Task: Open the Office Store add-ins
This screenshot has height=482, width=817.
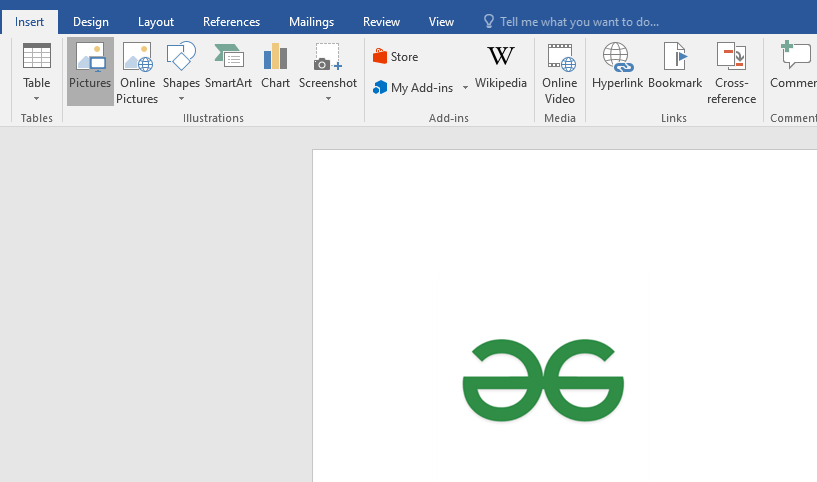Action: [x=395, y=56]
